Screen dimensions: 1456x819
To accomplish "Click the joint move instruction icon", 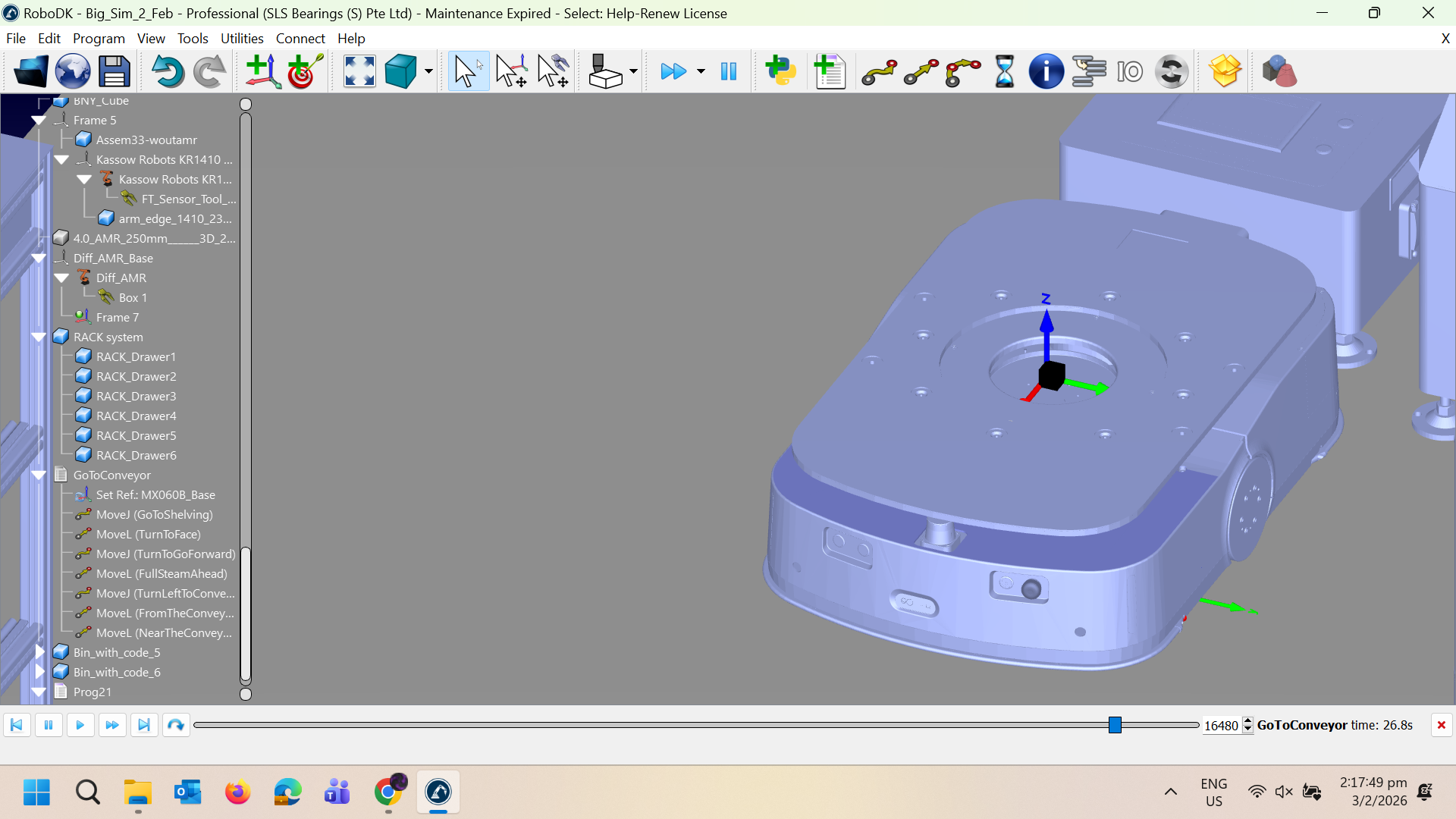I will [879, 71].
